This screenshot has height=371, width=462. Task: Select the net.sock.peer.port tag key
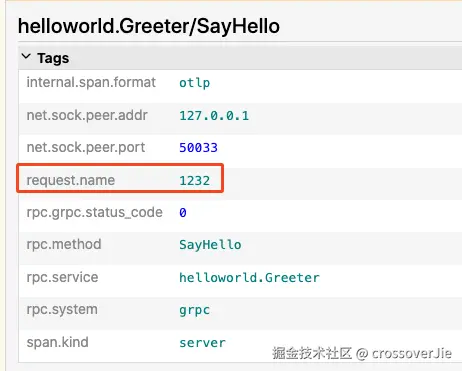pyautogui.click(x=86, y=147)
